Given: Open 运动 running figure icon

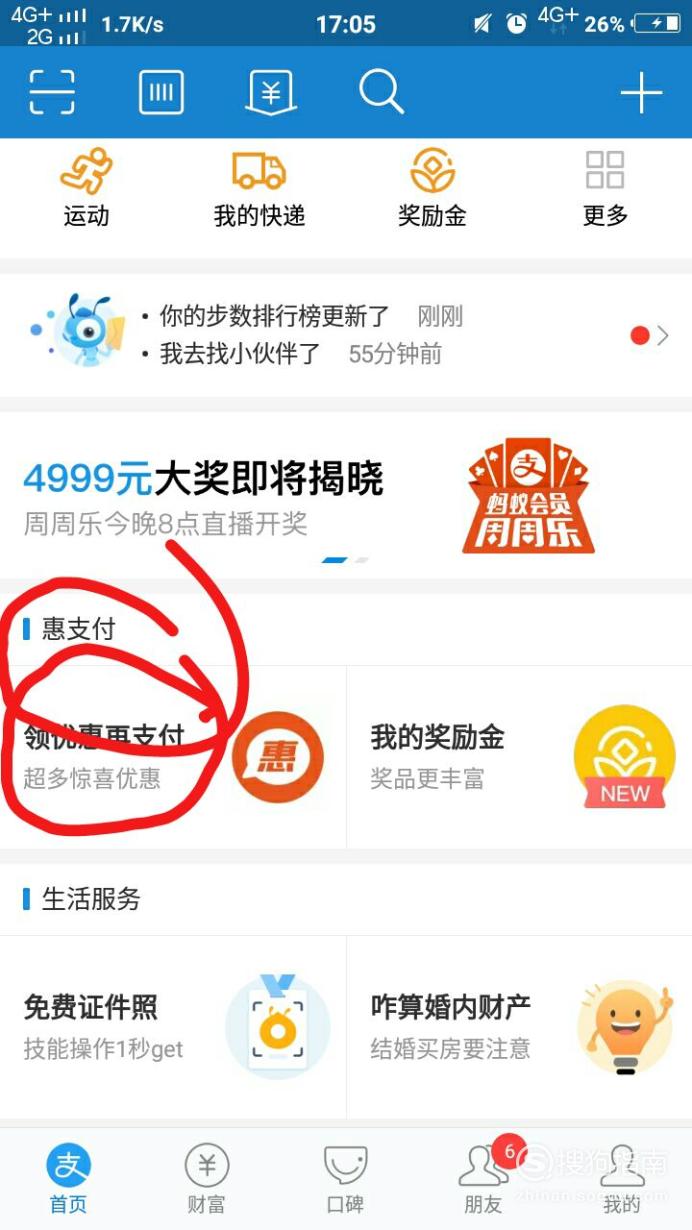Looking at the screenshot, I should point(86,171).
